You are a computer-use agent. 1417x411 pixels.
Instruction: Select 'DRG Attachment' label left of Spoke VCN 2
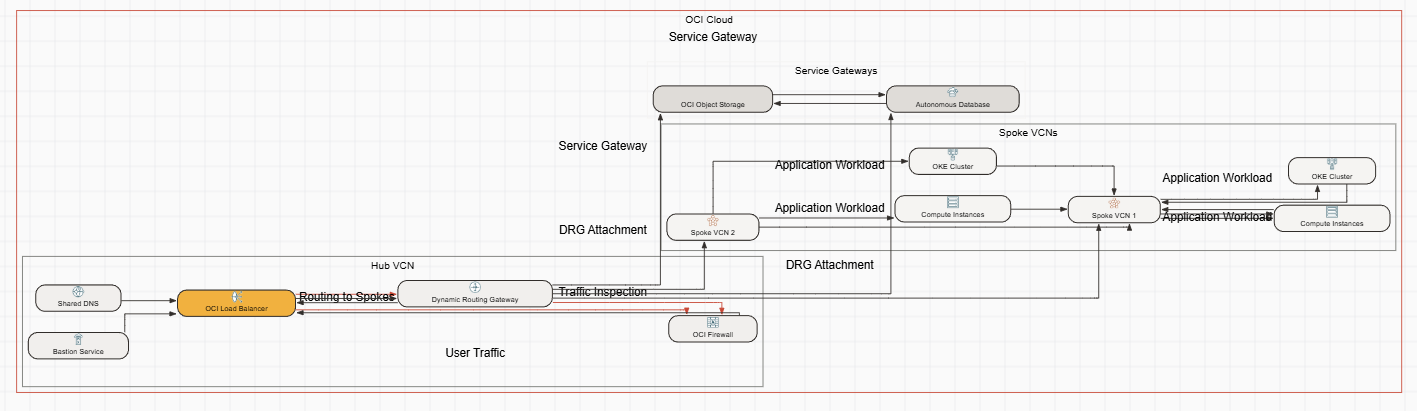602,230
